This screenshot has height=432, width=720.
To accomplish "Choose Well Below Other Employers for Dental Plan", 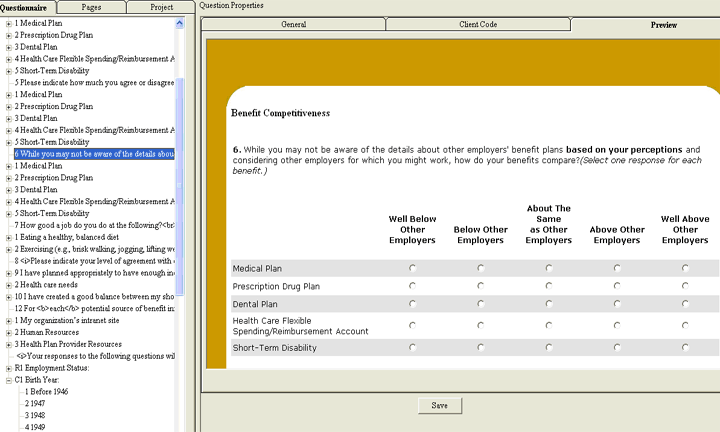I will [412, 303].
